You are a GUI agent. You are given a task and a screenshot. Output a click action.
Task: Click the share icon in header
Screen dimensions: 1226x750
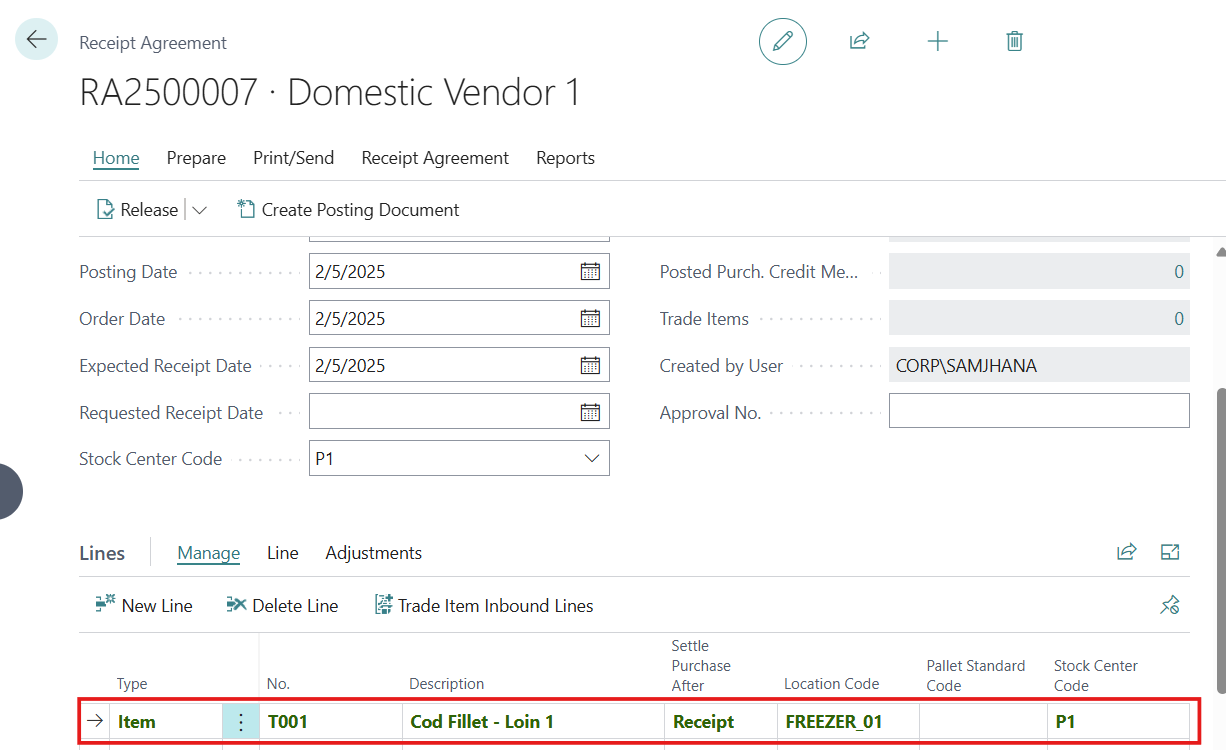859,41
